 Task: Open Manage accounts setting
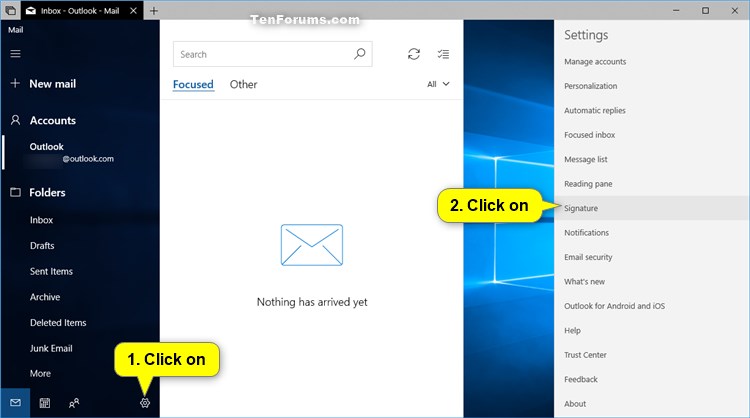click(x=652, y=62)
